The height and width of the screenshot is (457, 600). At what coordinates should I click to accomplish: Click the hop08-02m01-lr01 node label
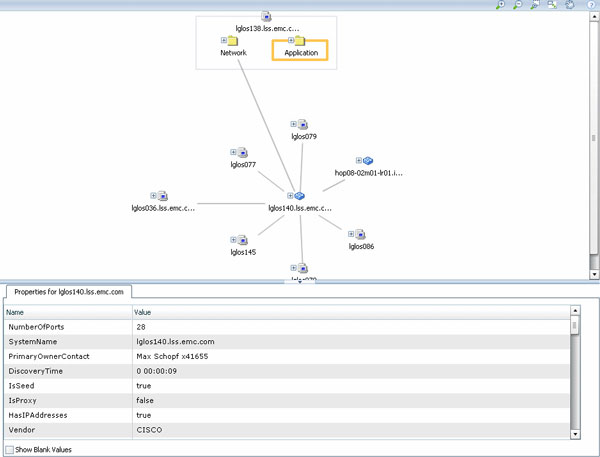(368, 173)
